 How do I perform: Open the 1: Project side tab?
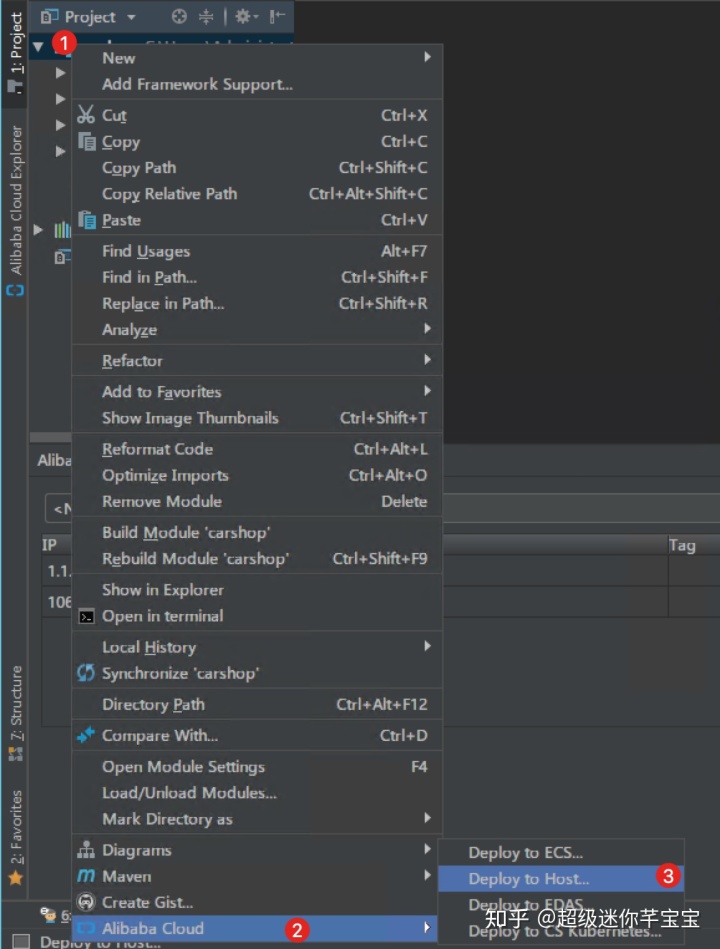click(15, 53)
